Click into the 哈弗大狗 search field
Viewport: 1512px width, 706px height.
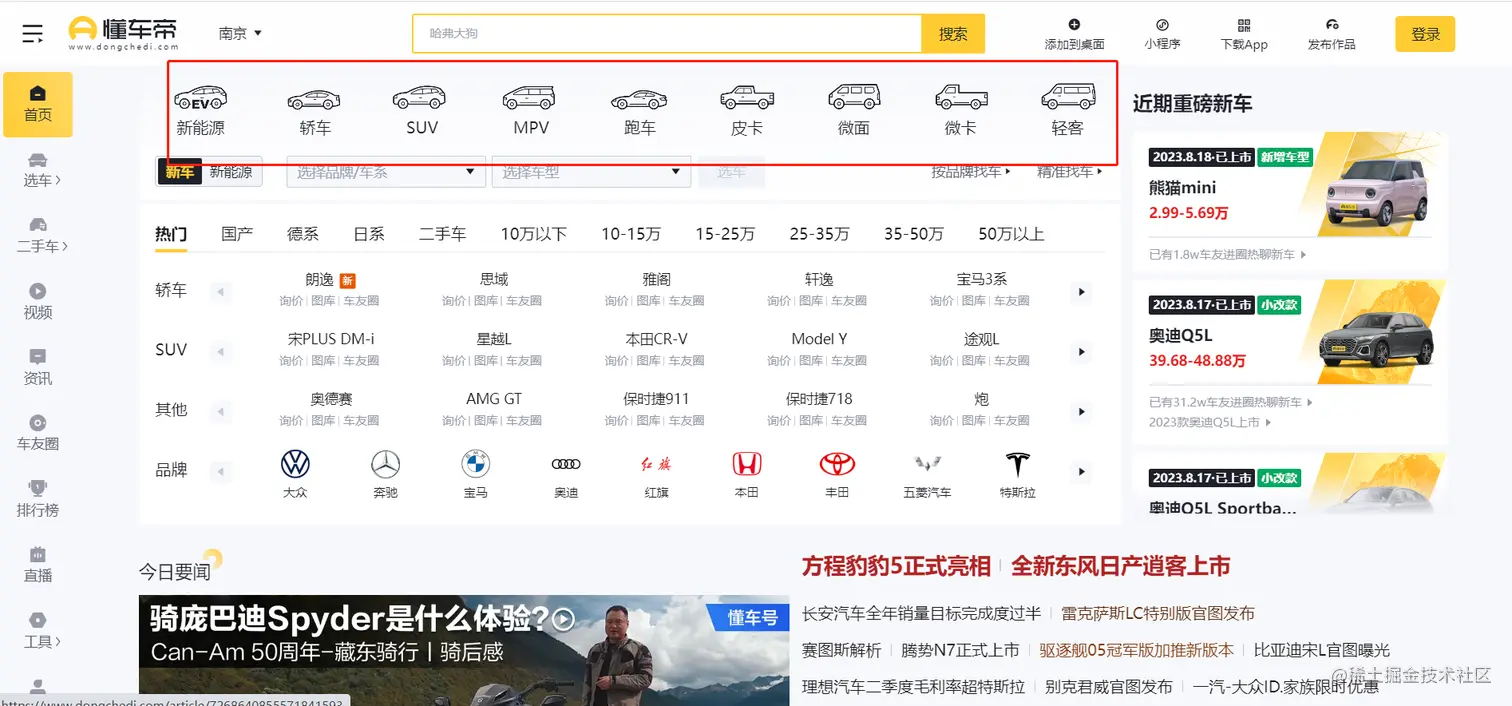click(x=667, y=33)
